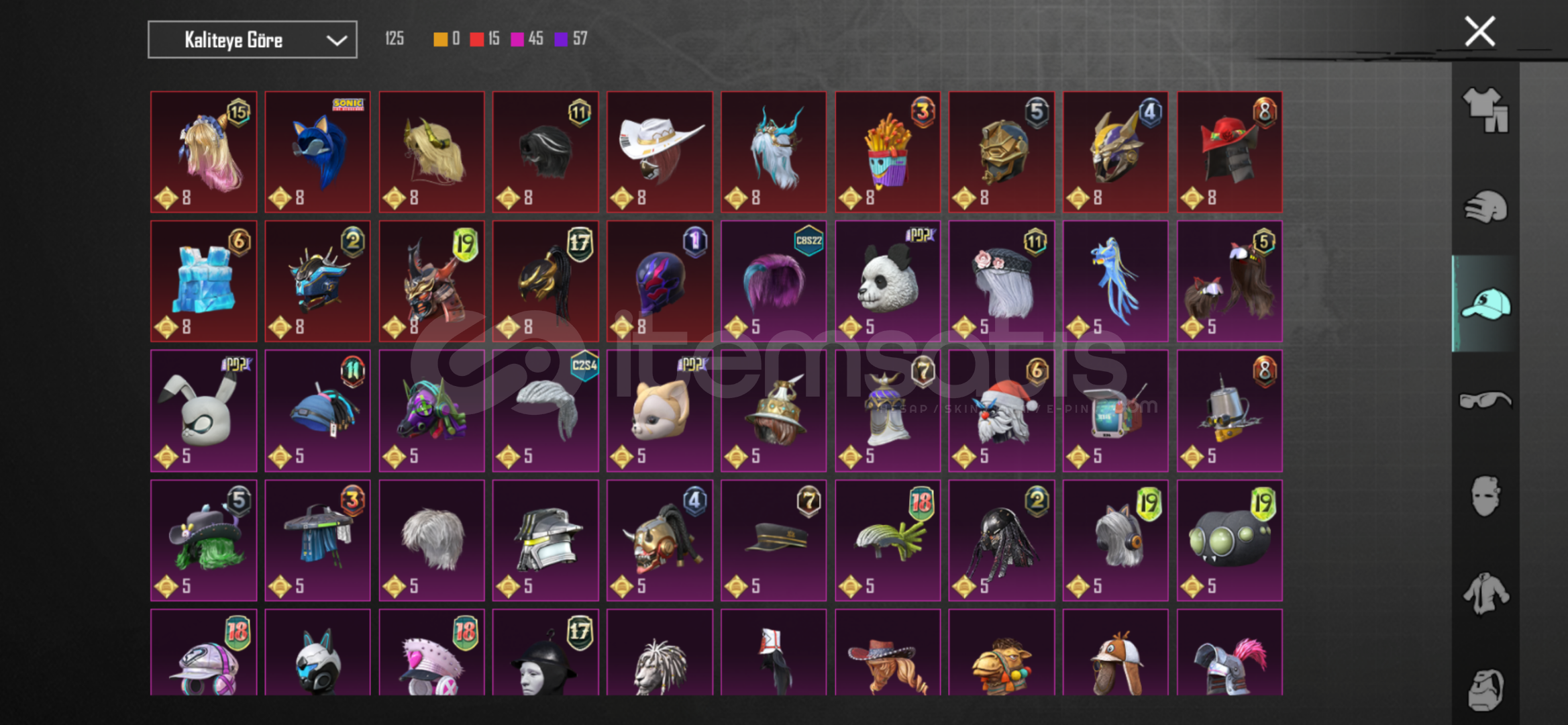Open the face mask sidebar category
Viewport: 1568px width, 725px height.
coord(1485,496)
